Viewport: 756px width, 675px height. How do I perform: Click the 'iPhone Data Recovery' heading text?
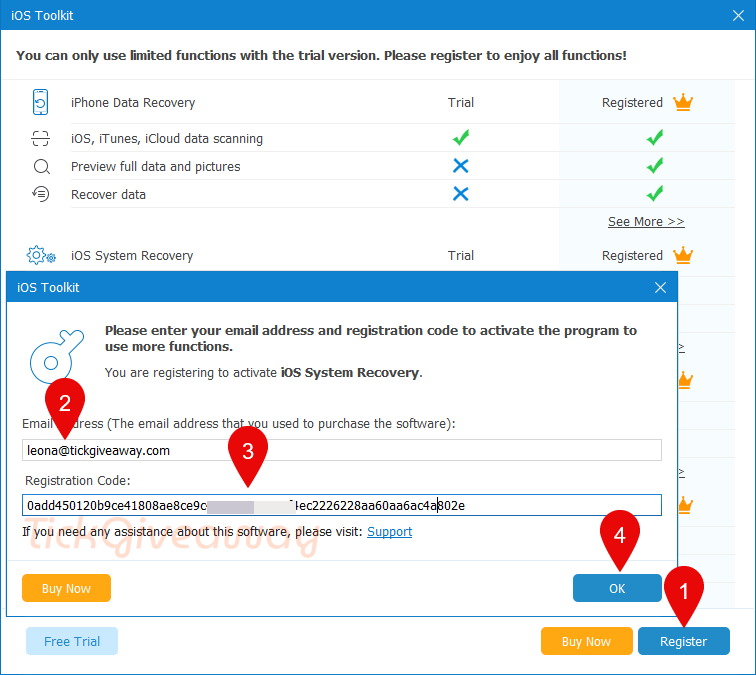(133, 103)
